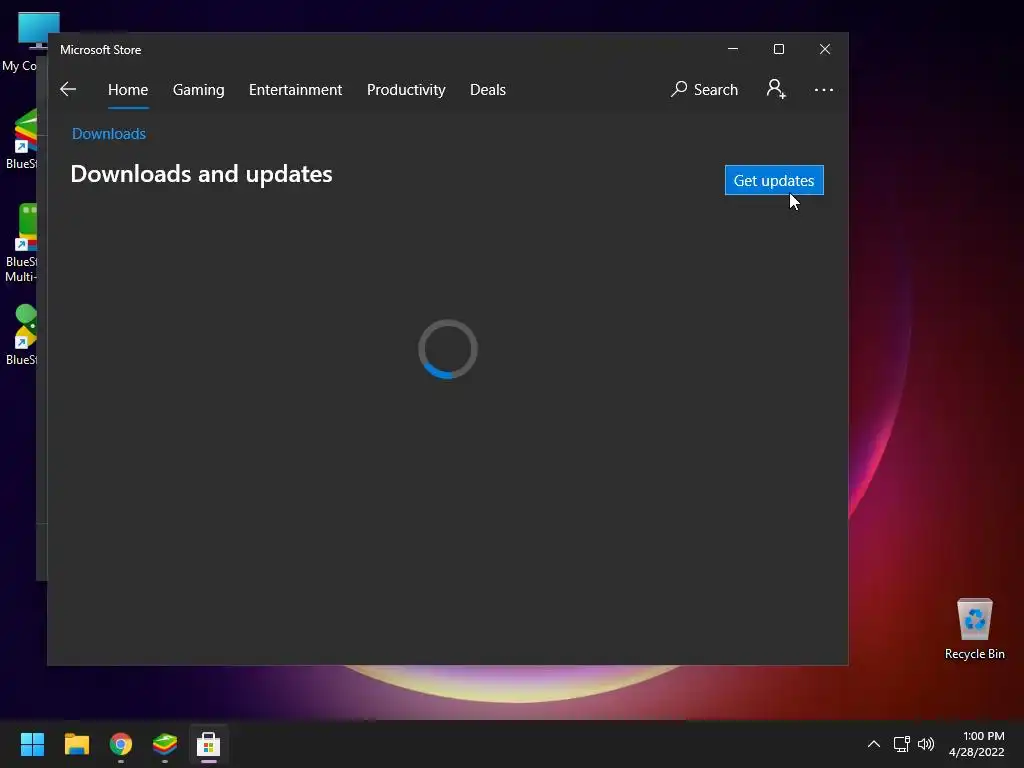
Task: Click the Microsoft Store title text
Action: coord(101,50)
